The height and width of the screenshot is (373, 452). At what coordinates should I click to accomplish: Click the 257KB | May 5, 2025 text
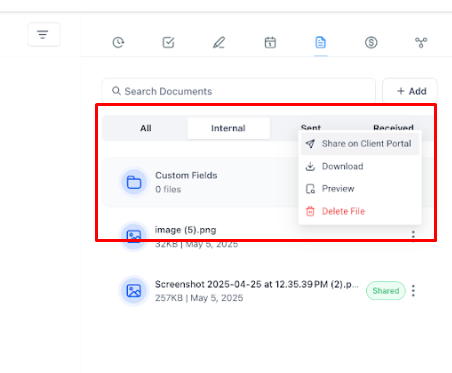[x=199, y=298]
